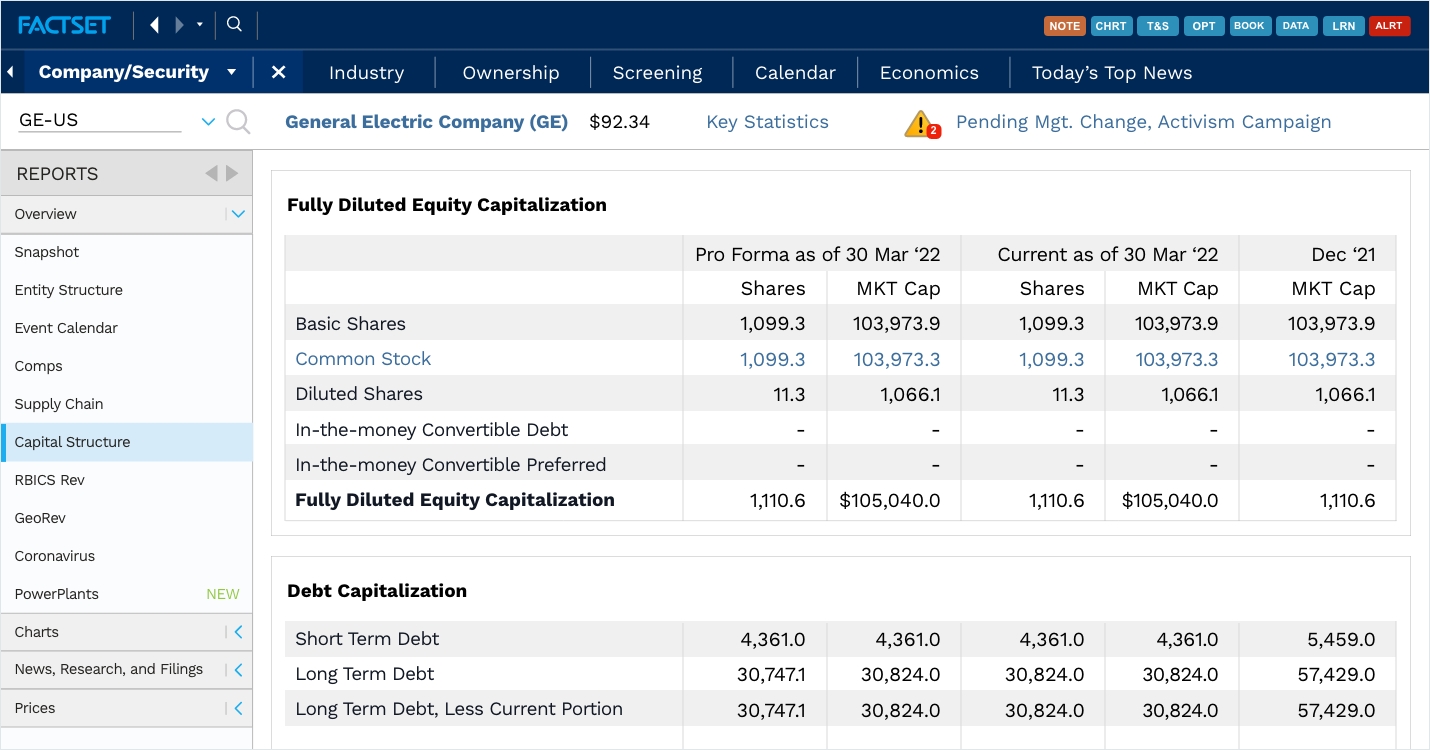The image size is (1430, 750).
Task: Switch to the Calendar tab
Action: (x=795, y=73)
